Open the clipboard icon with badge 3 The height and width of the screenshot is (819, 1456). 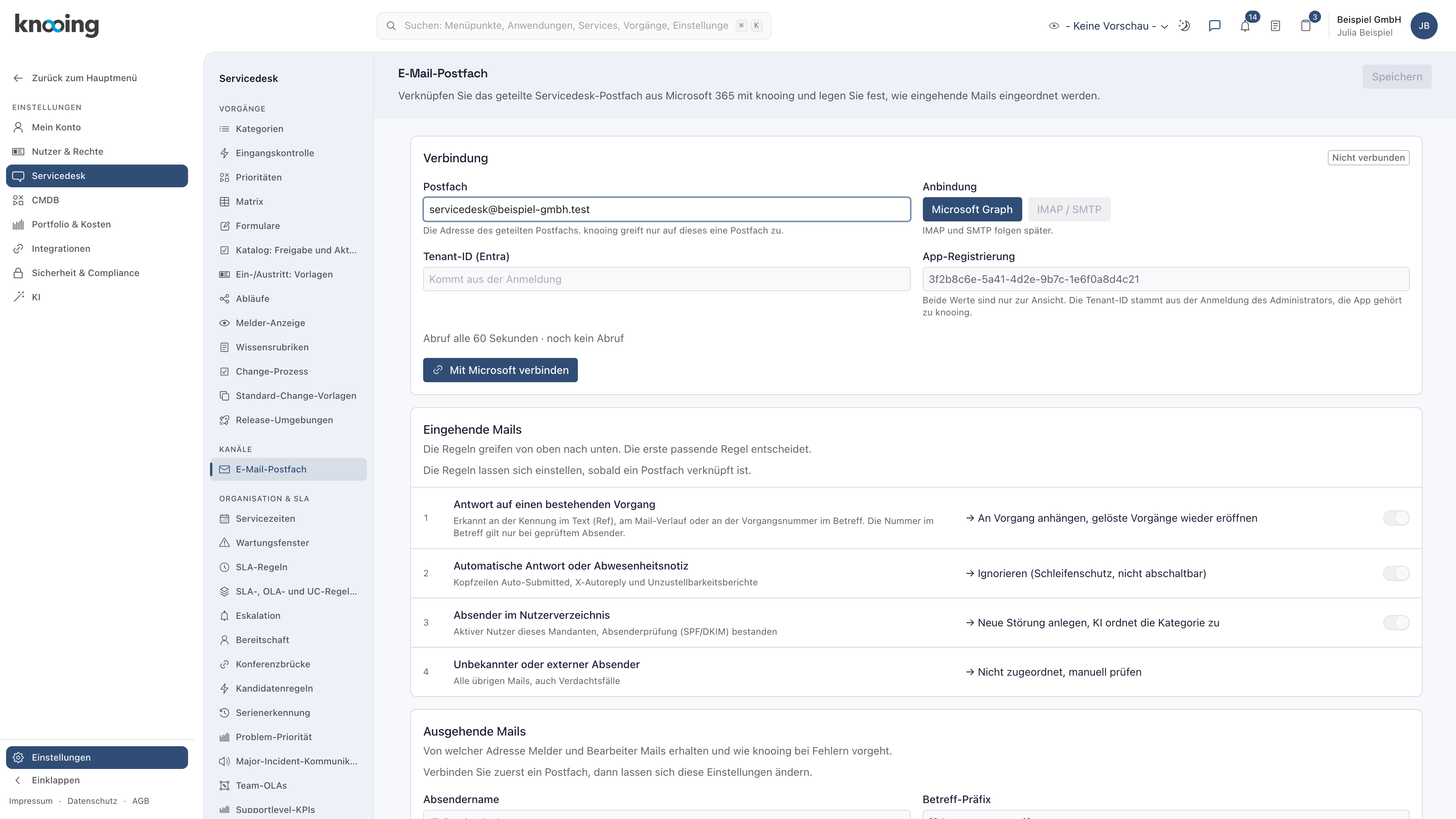[x=1305, y=26]
